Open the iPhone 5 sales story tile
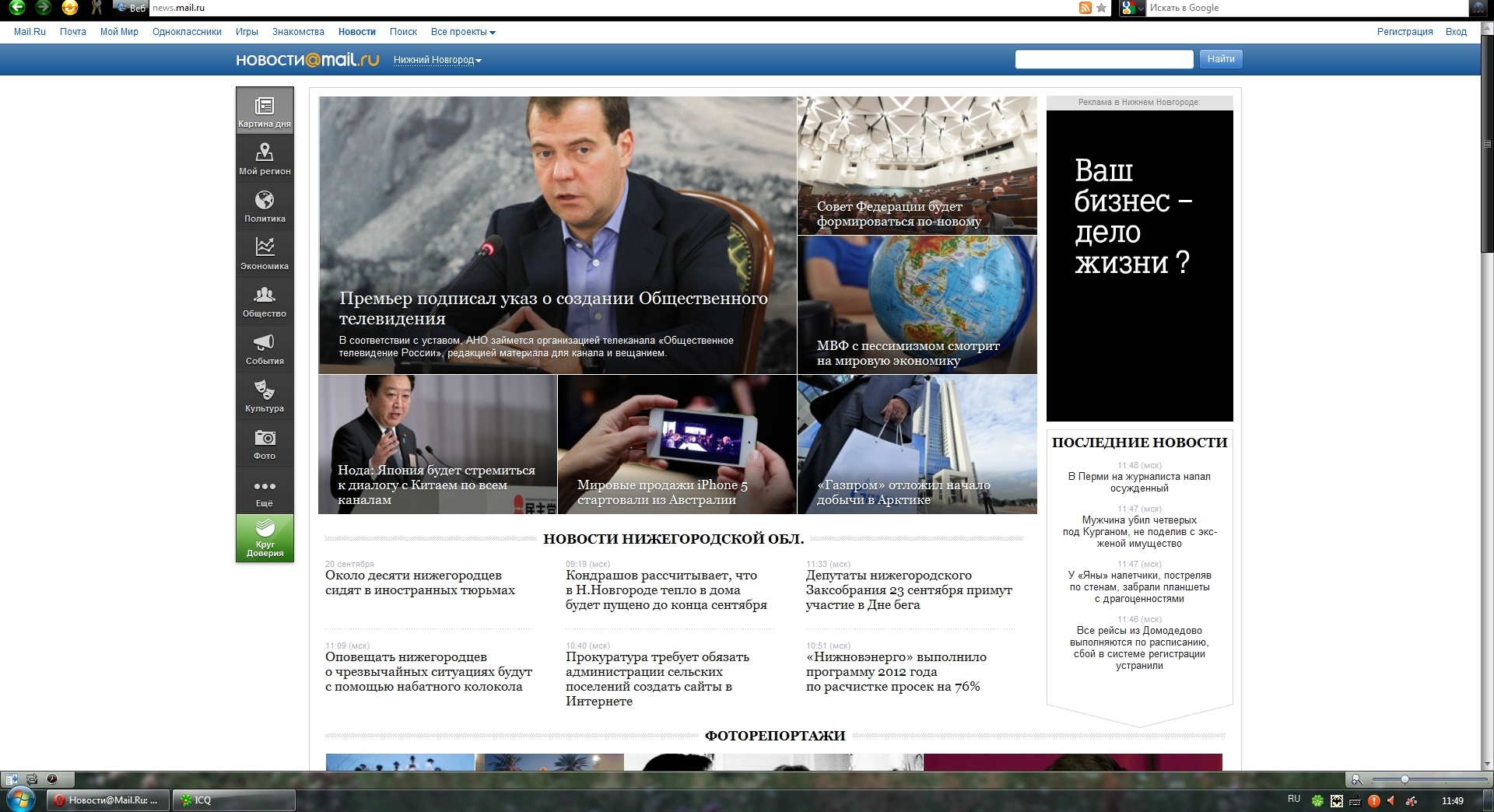This screenshot has height=812, width=1494. 677,445
